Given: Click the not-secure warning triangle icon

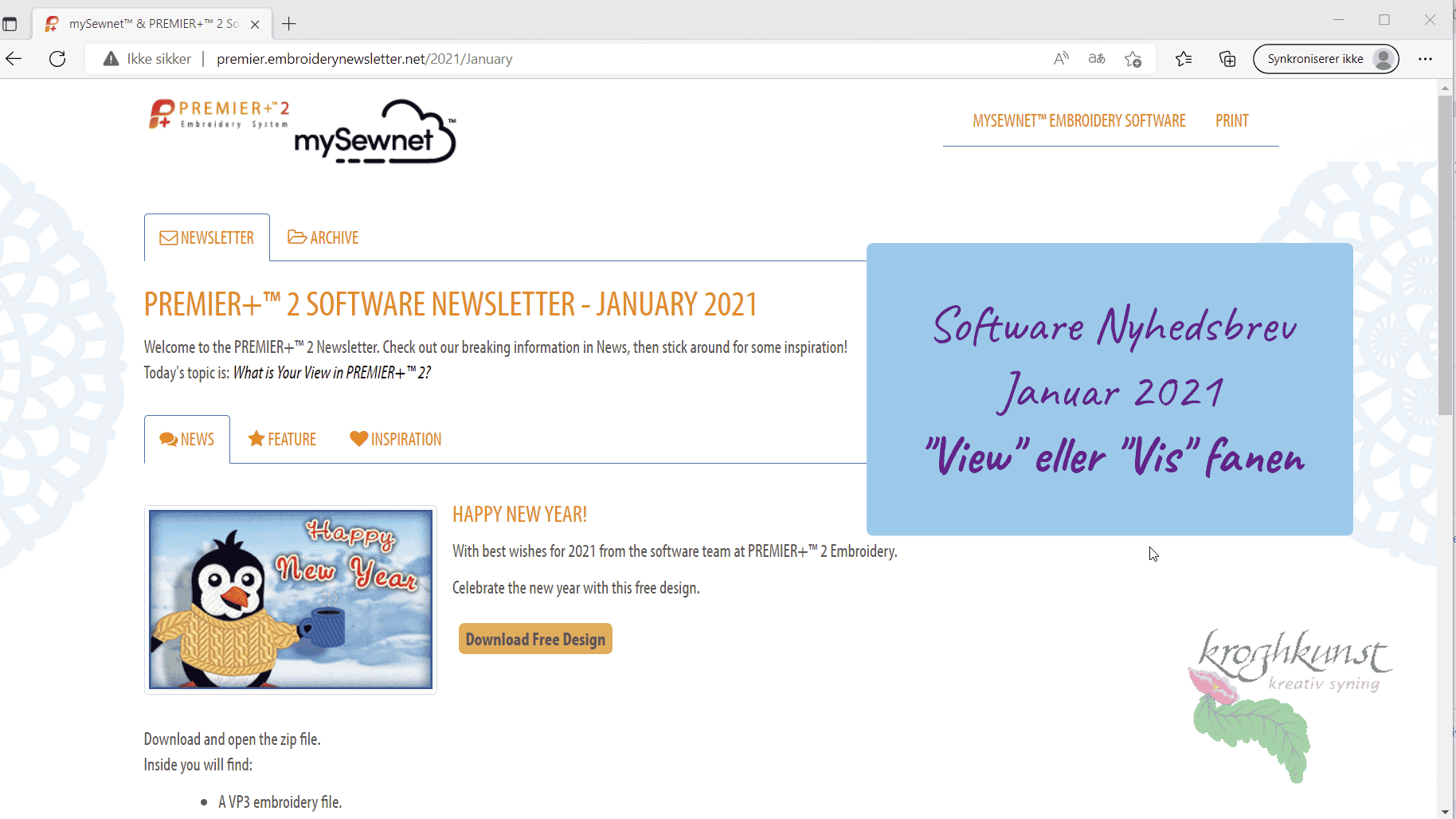Looking at the screenshot, I should 112,59.
